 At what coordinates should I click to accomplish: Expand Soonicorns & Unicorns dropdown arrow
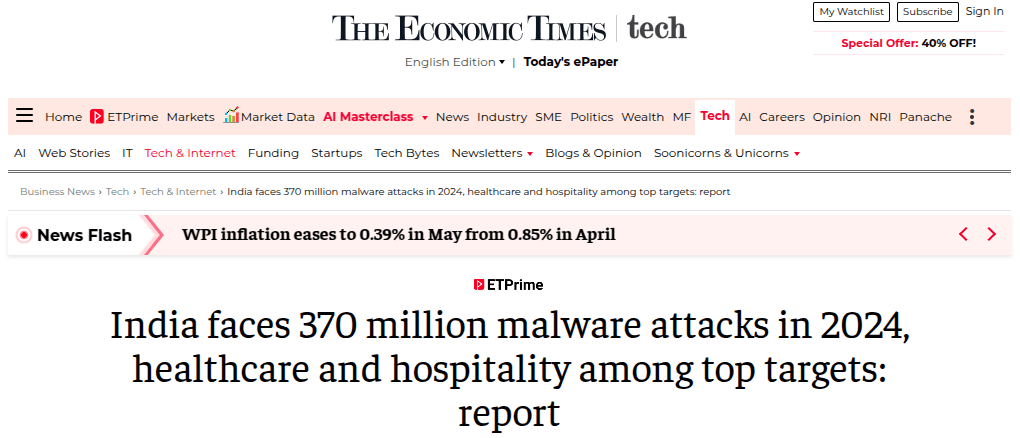tap(797, 154)
